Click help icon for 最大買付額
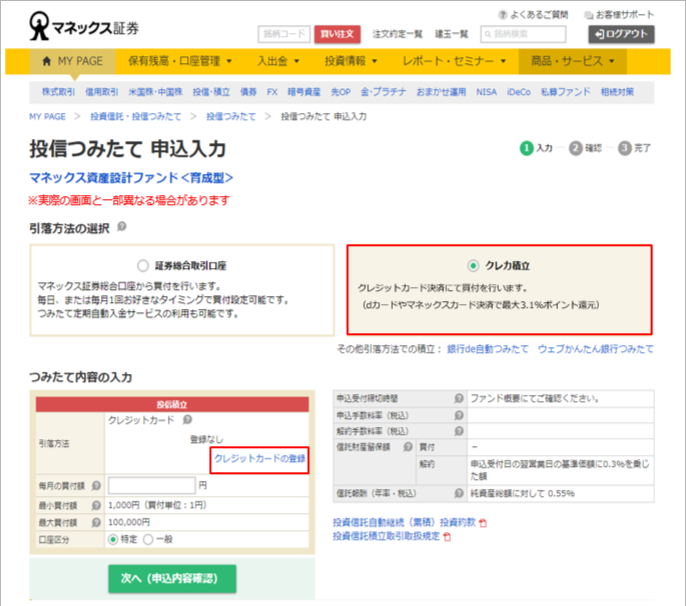686x606 pixels. (x=96, y=522)
